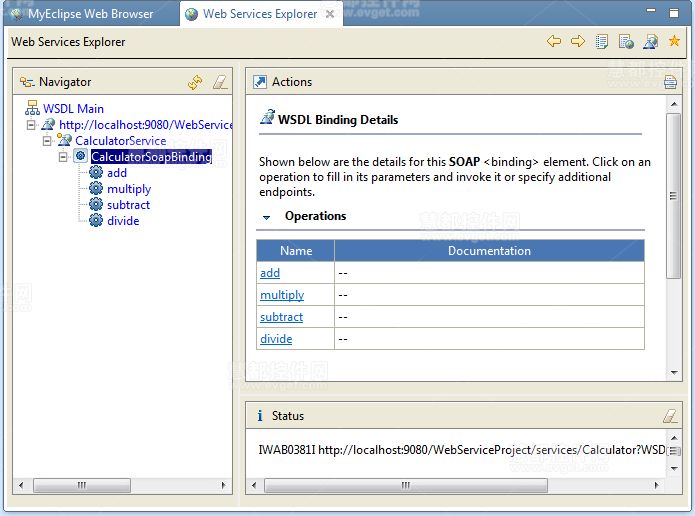Click Actions pane scroll up arrow
Viewport: 695px width, 516px height.
(x=674, y=104)
